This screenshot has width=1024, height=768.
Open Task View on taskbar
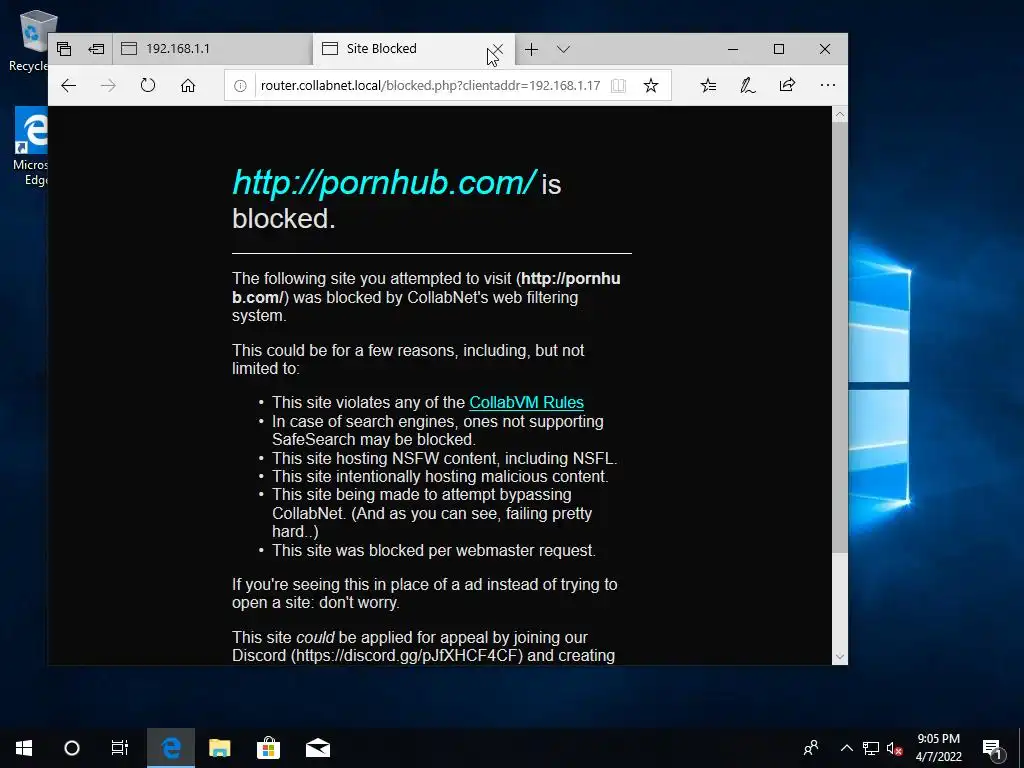(x=120, y=748)
